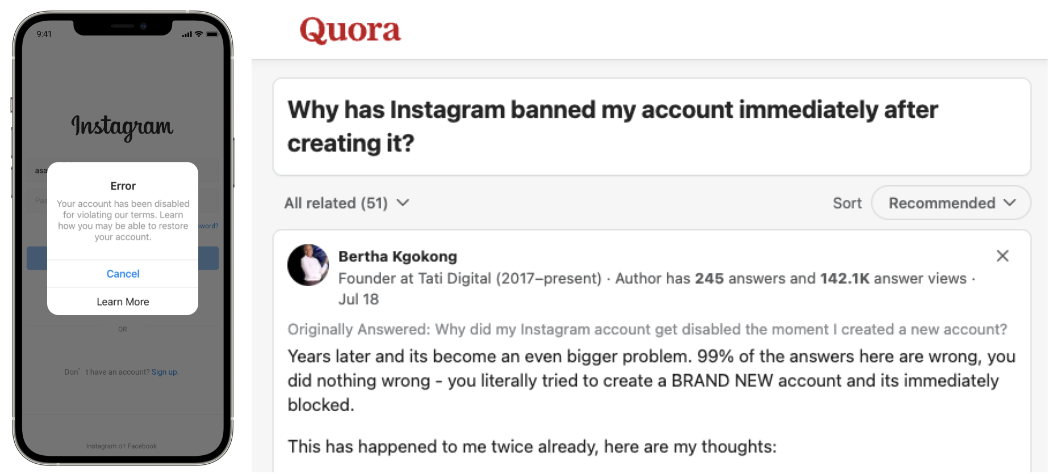Tap the Instagram logo on the phone
The width and height of the screenshot is (1057, 474).
click(122, 127)
